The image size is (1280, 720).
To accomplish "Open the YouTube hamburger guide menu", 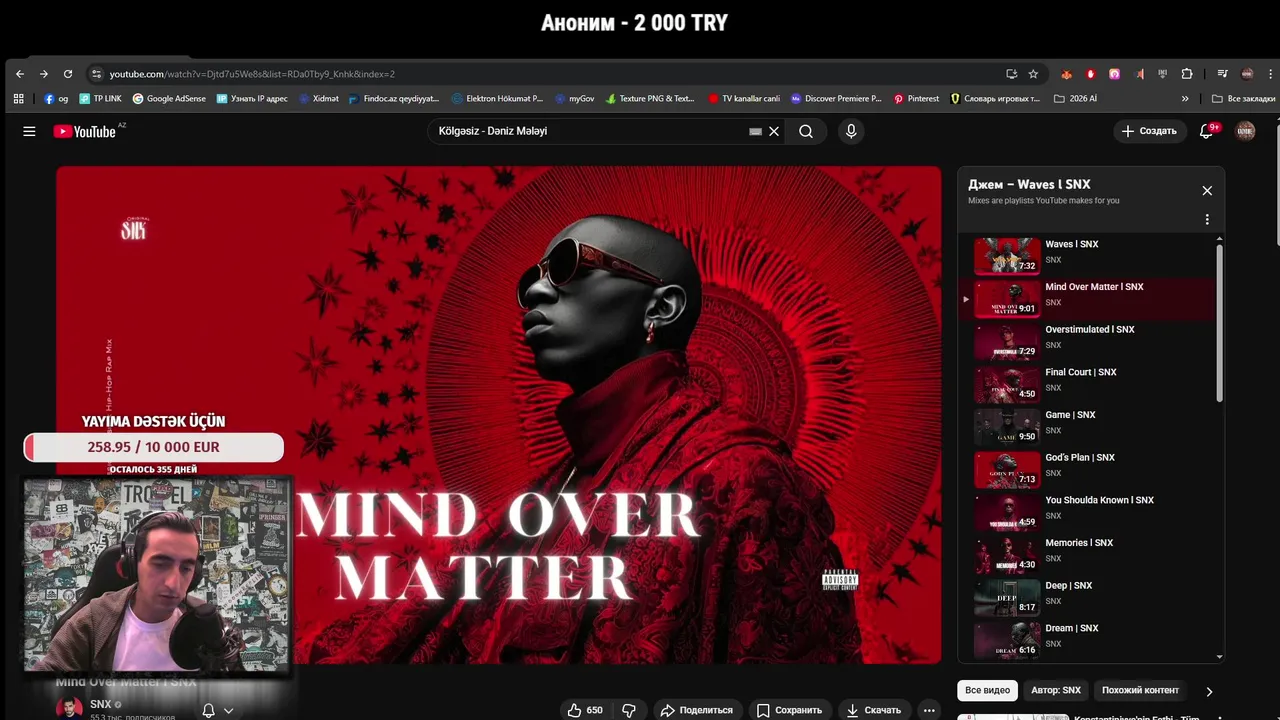I will coord(29,131).
